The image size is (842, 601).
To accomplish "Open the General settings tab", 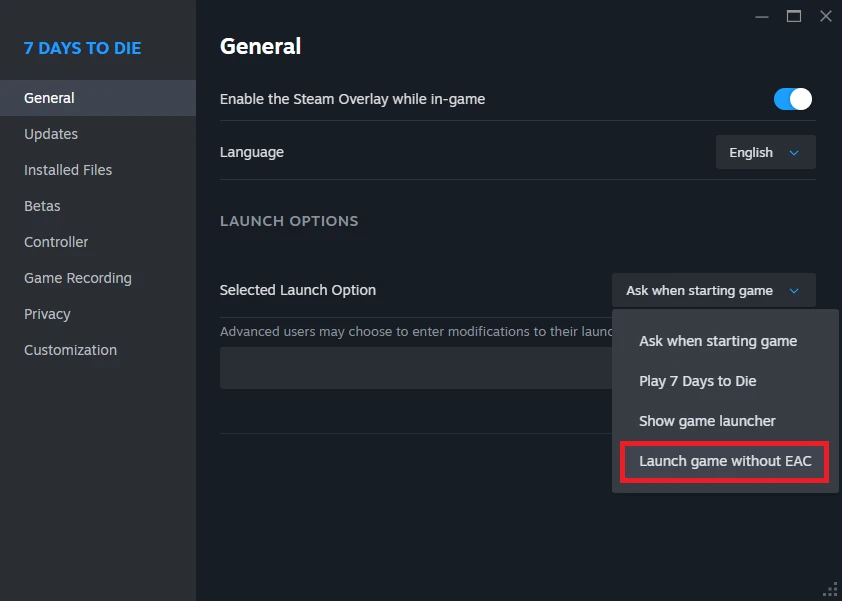I will (98, 98).
